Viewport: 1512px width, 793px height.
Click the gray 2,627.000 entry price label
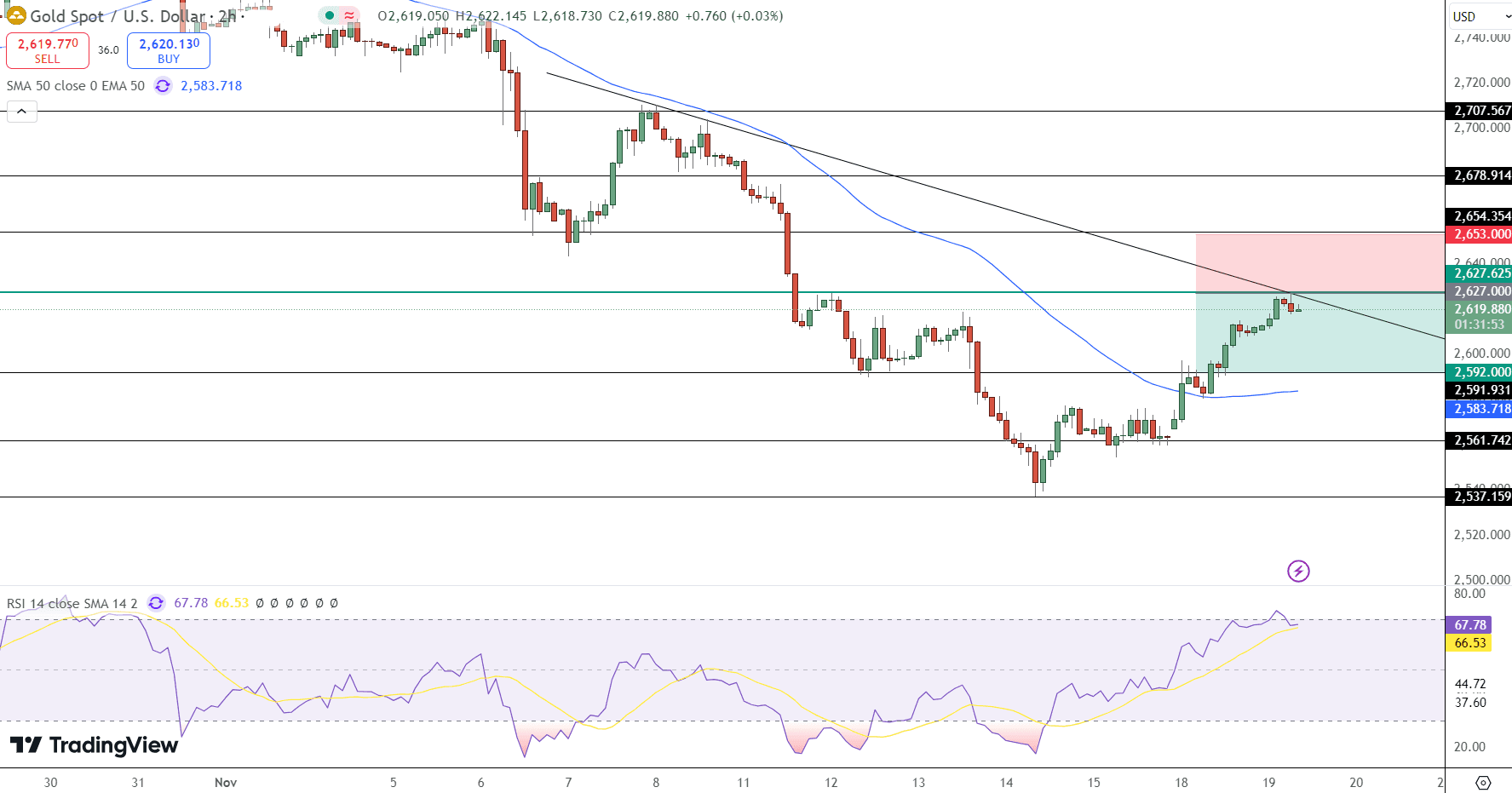point(1479,291)
